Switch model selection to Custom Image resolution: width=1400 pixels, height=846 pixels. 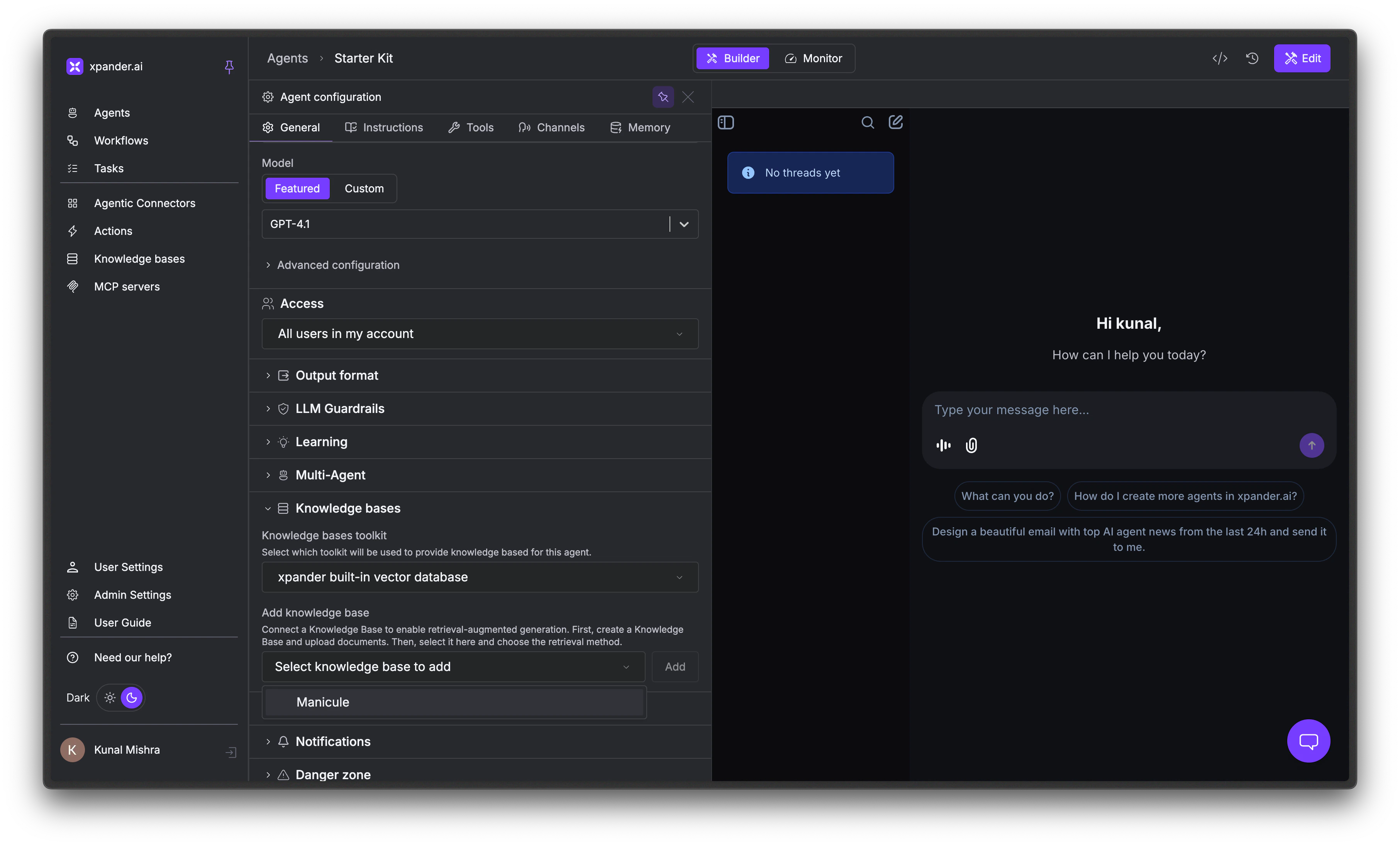(364, 188)
